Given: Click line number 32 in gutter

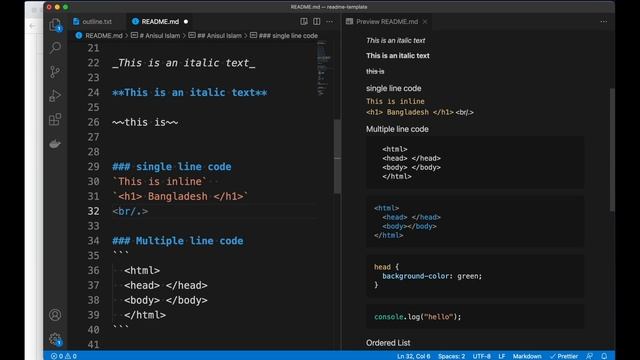Looking at the screenshot, I should [93, 211].
